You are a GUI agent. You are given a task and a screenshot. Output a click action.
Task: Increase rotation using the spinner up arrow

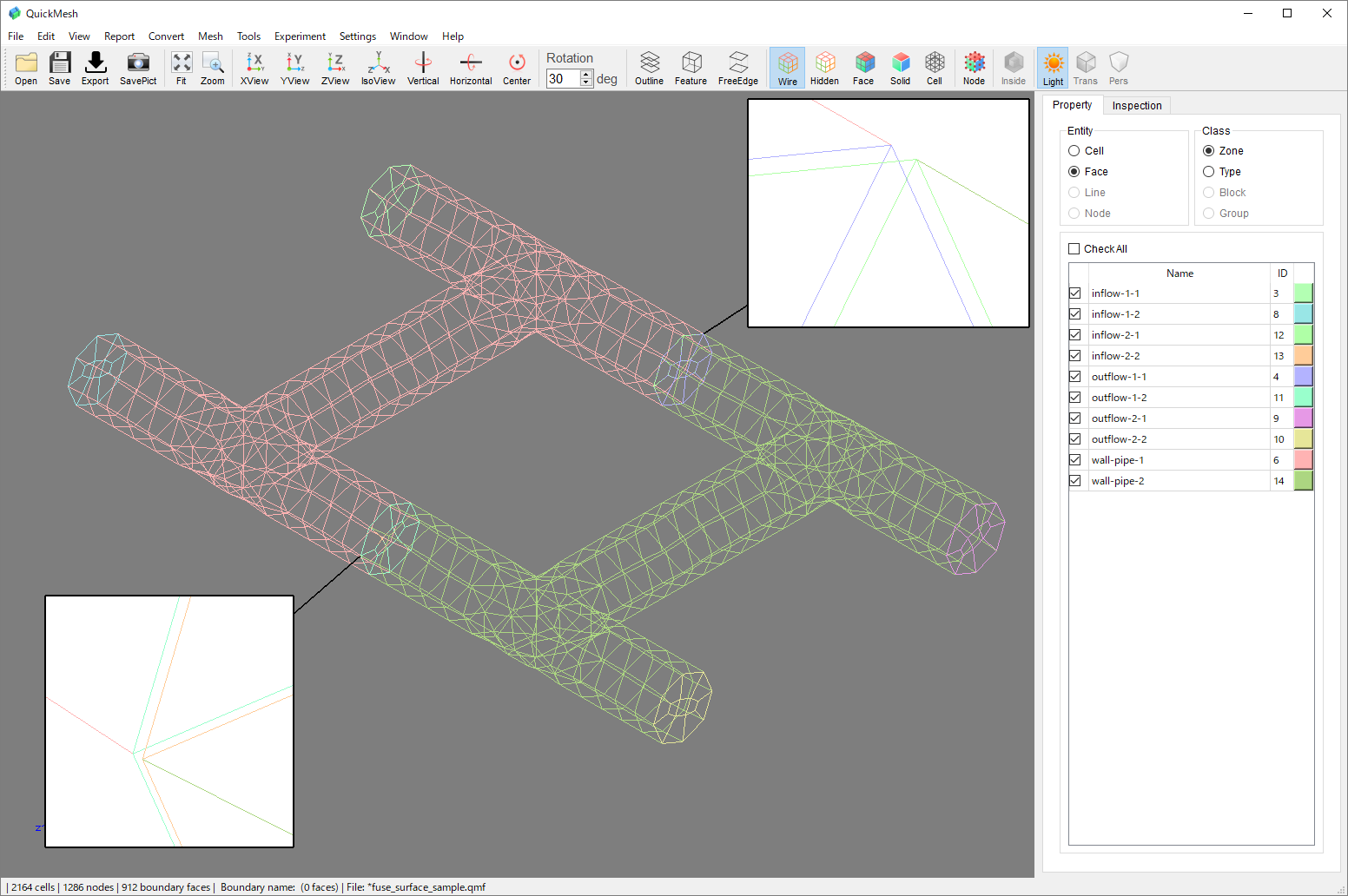point(587,73)
